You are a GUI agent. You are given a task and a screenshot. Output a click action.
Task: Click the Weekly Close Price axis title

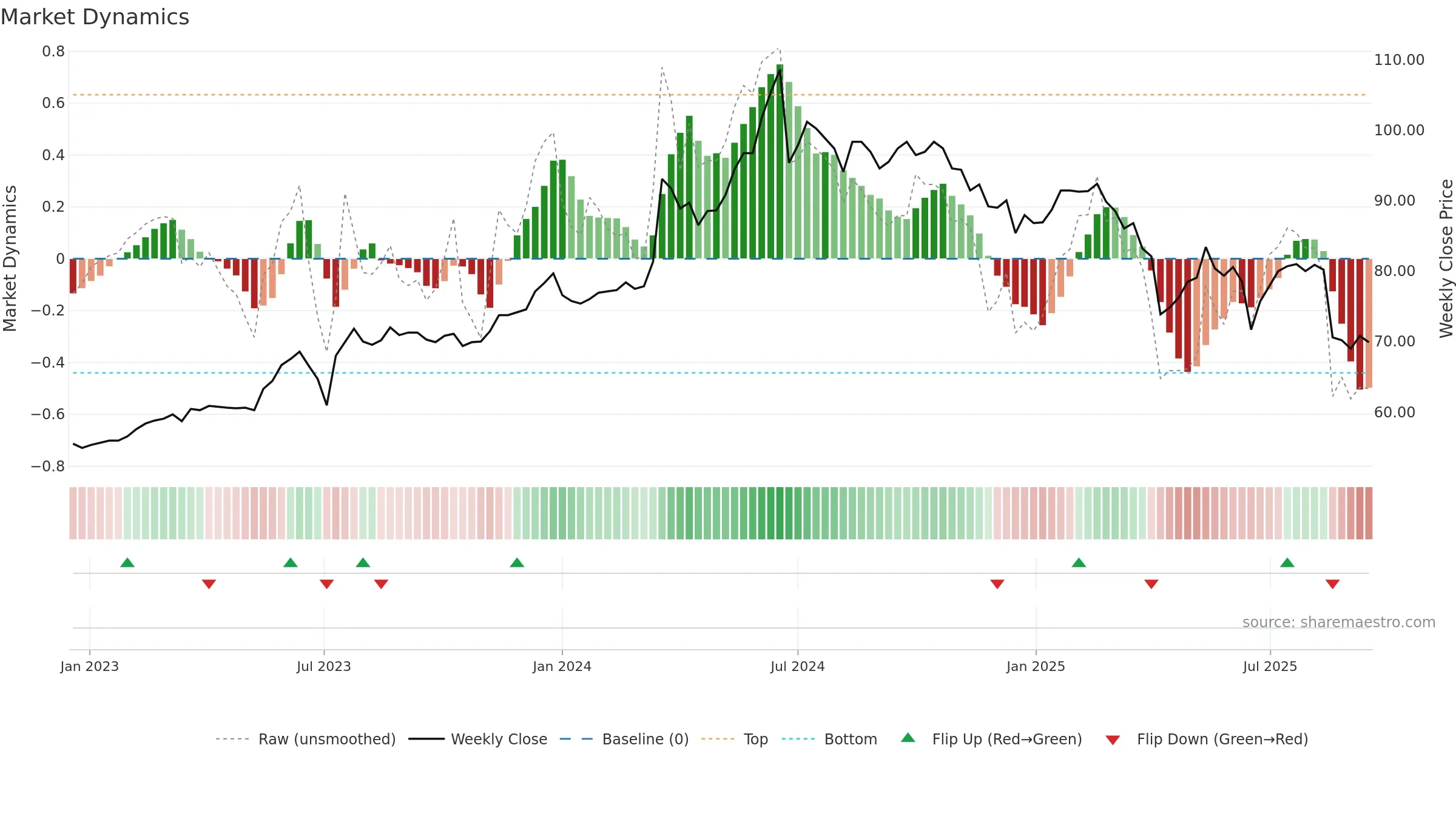[1446, 258]
